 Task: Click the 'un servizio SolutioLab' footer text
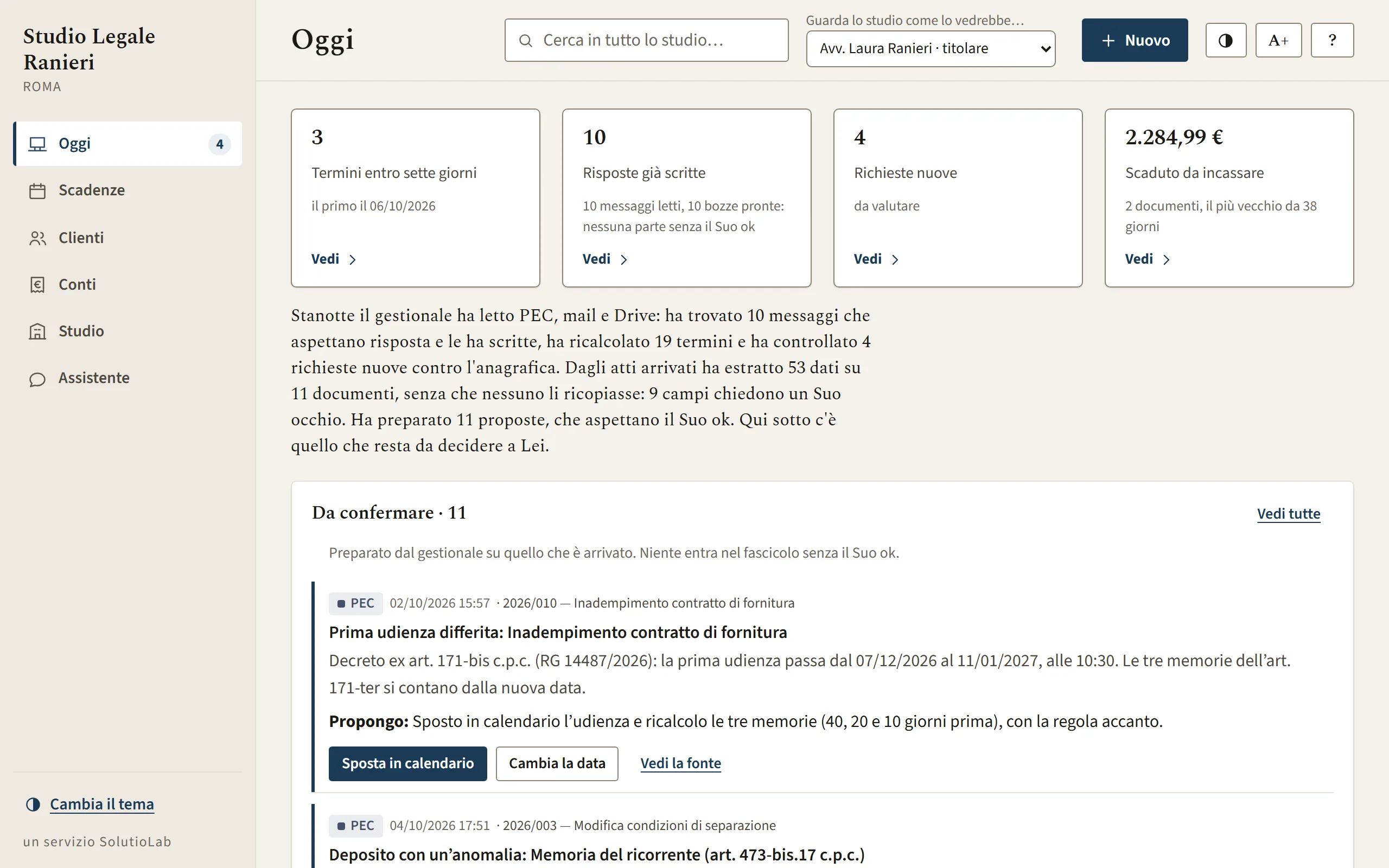[97, 841]
